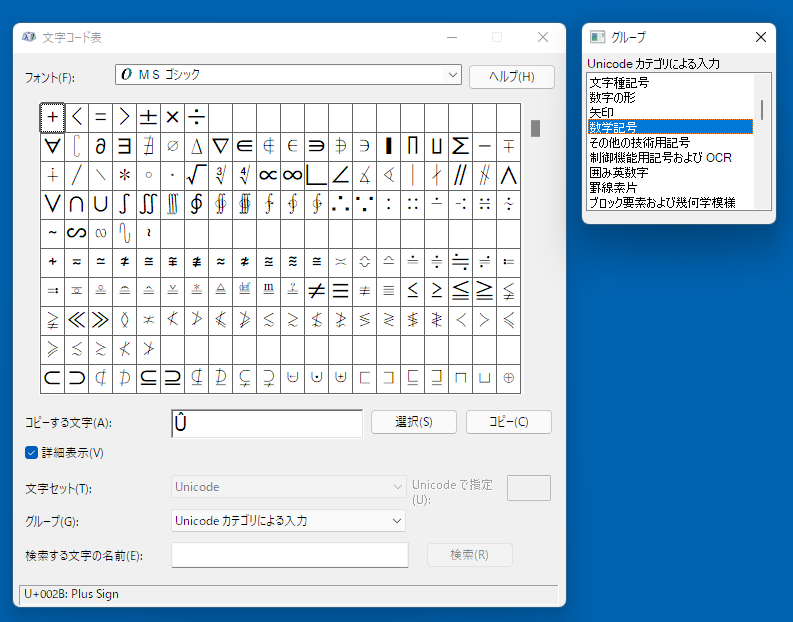Open the グループ dropdown list
Viewport: 793px width, 622px height.
pyautogui.click(x=288, y=520)
